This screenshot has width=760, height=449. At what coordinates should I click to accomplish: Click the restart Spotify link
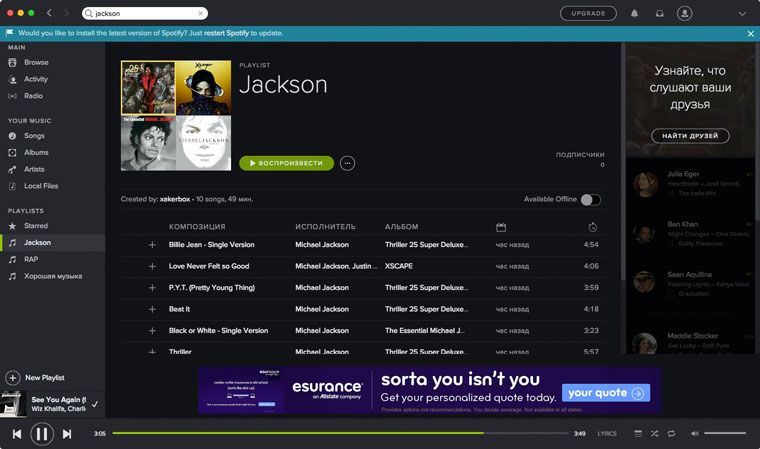[x=226, y=33]
